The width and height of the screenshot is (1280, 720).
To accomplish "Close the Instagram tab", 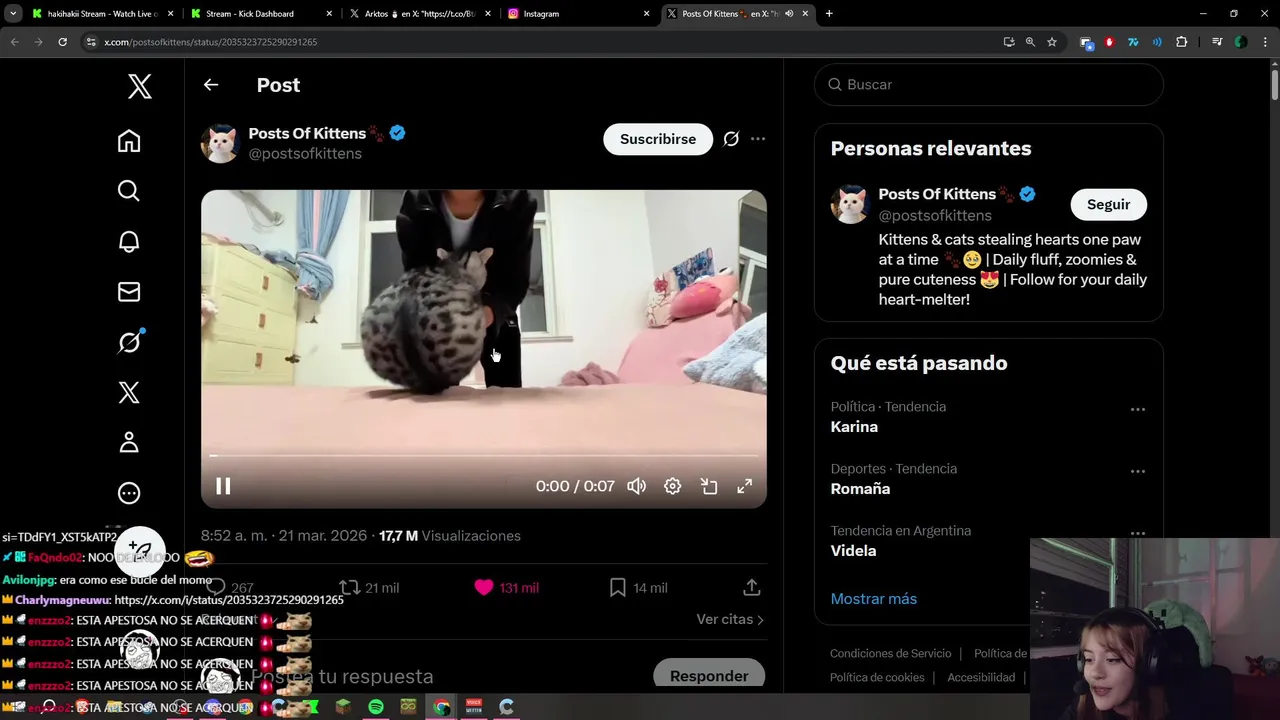I will (647, 14).
